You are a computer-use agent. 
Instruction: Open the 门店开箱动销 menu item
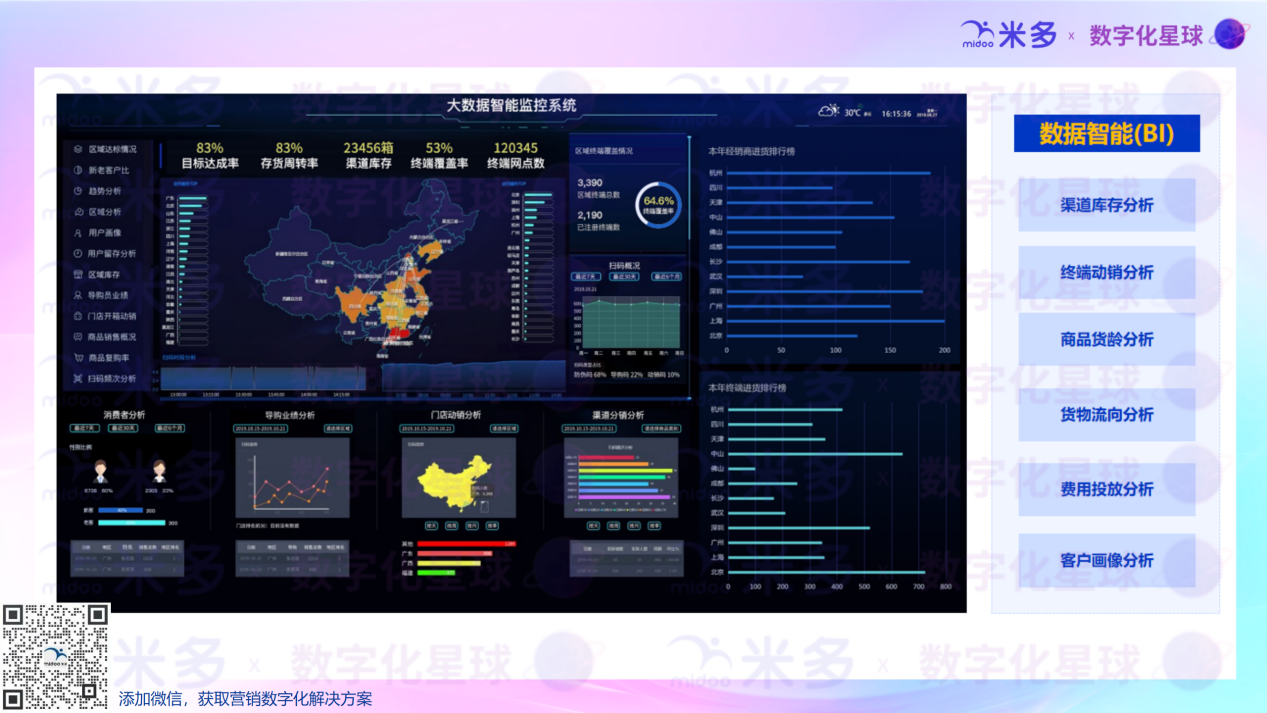click(111, 316)
